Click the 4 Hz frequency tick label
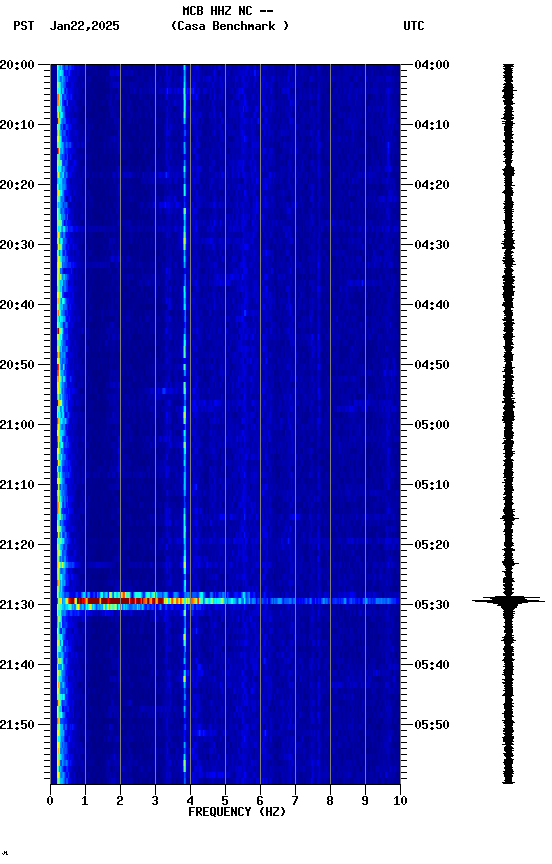 [190, 801]
